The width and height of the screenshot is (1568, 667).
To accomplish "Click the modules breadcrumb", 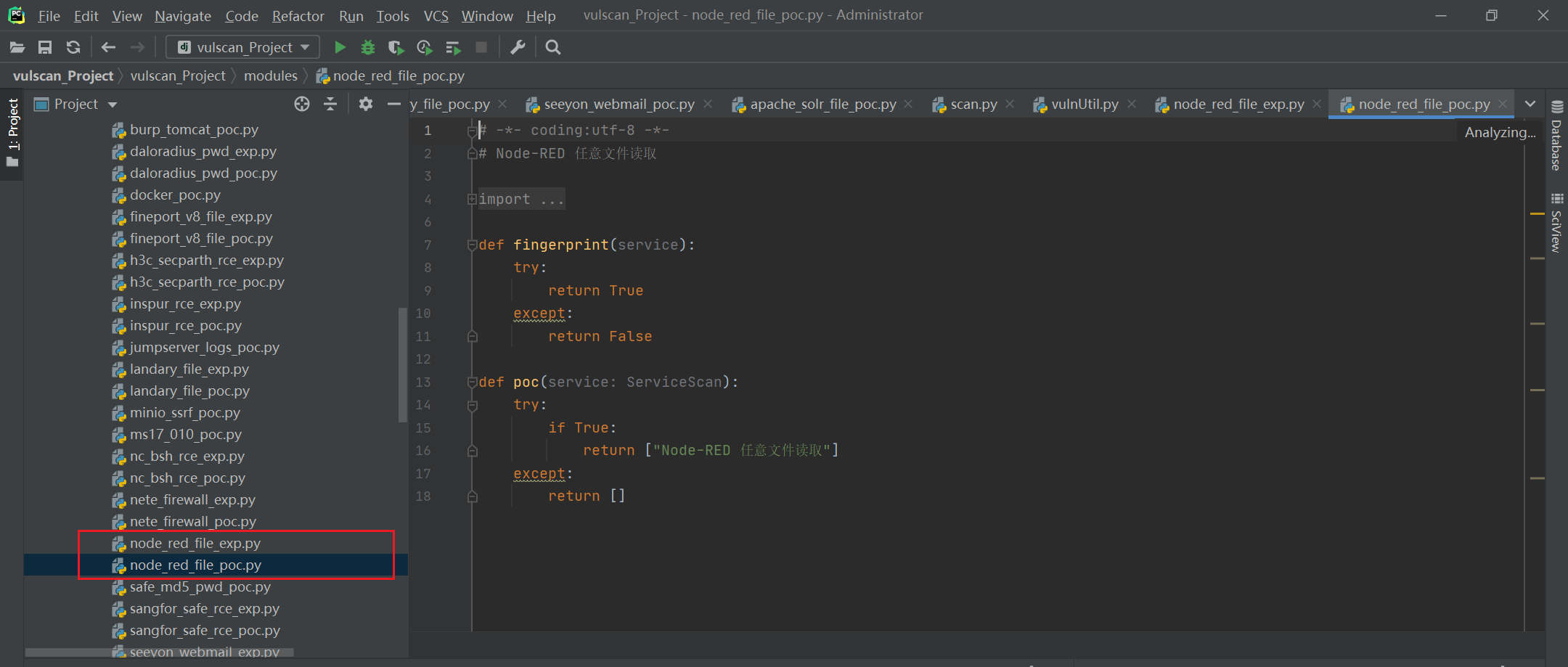I will [x=271, y=76].
